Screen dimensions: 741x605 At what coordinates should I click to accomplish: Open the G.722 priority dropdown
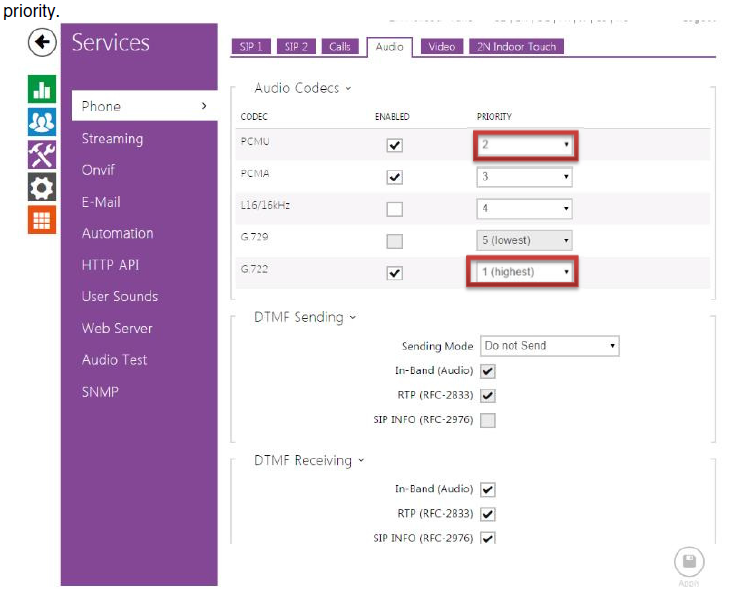coord(524,272)
